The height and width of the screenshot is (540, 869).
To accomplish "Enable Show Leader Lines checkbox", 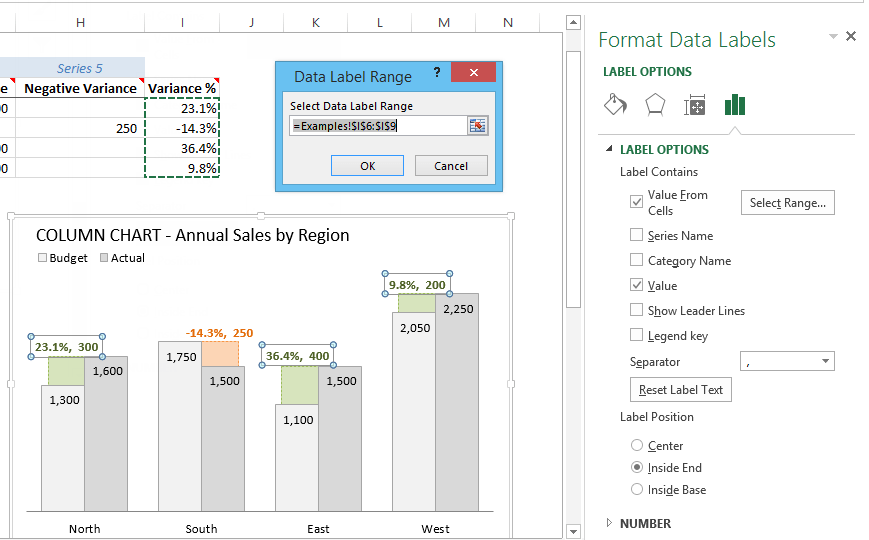I will pyautogui.click(x=636, y=310).
